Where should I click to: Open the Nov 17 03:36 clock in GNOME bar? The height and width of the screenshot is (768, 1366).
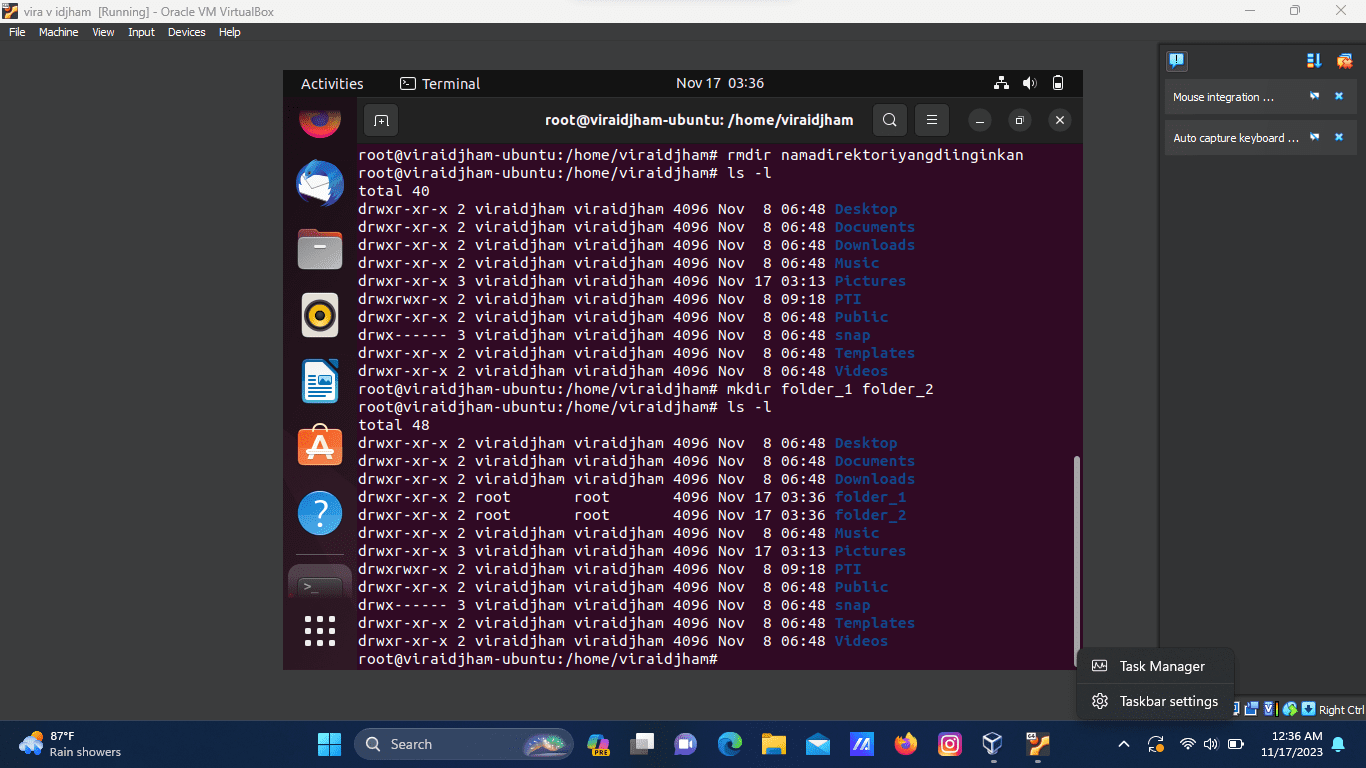(719, 83)
